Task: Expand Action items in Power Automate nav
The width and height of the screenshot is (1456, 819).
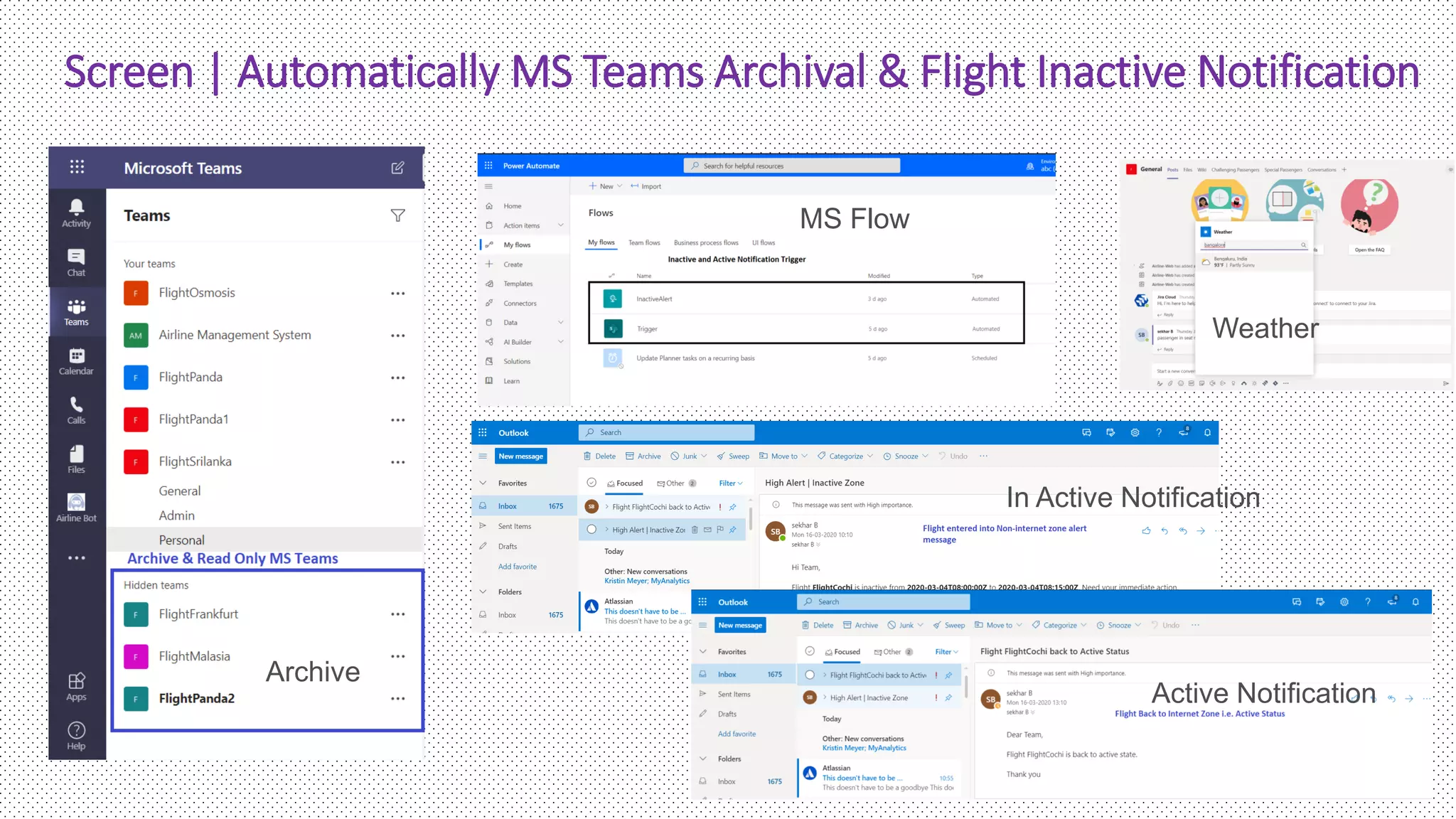Action: (561, 225)
